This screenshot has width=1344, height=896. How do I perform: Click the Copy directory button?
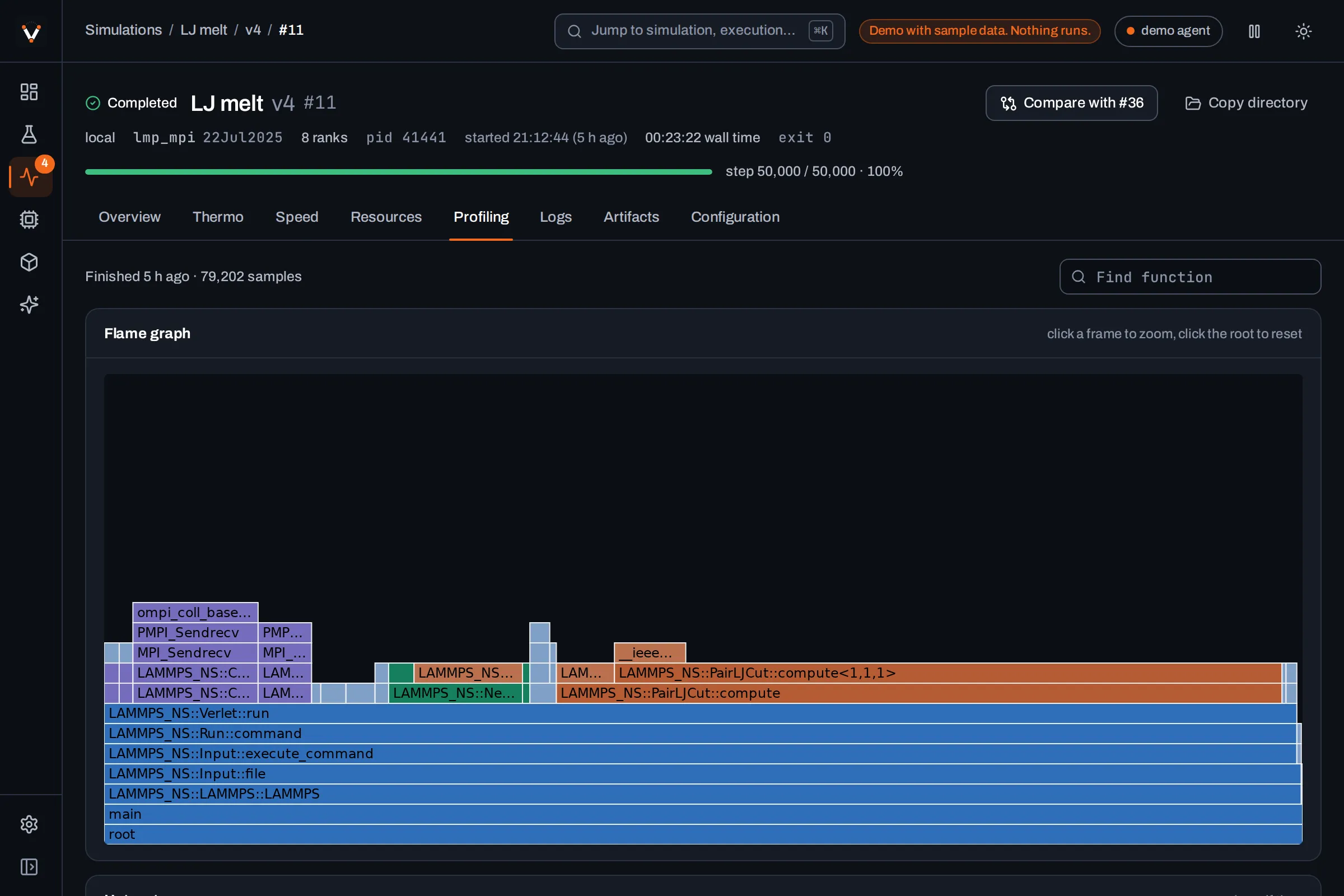pos(1247,103)
